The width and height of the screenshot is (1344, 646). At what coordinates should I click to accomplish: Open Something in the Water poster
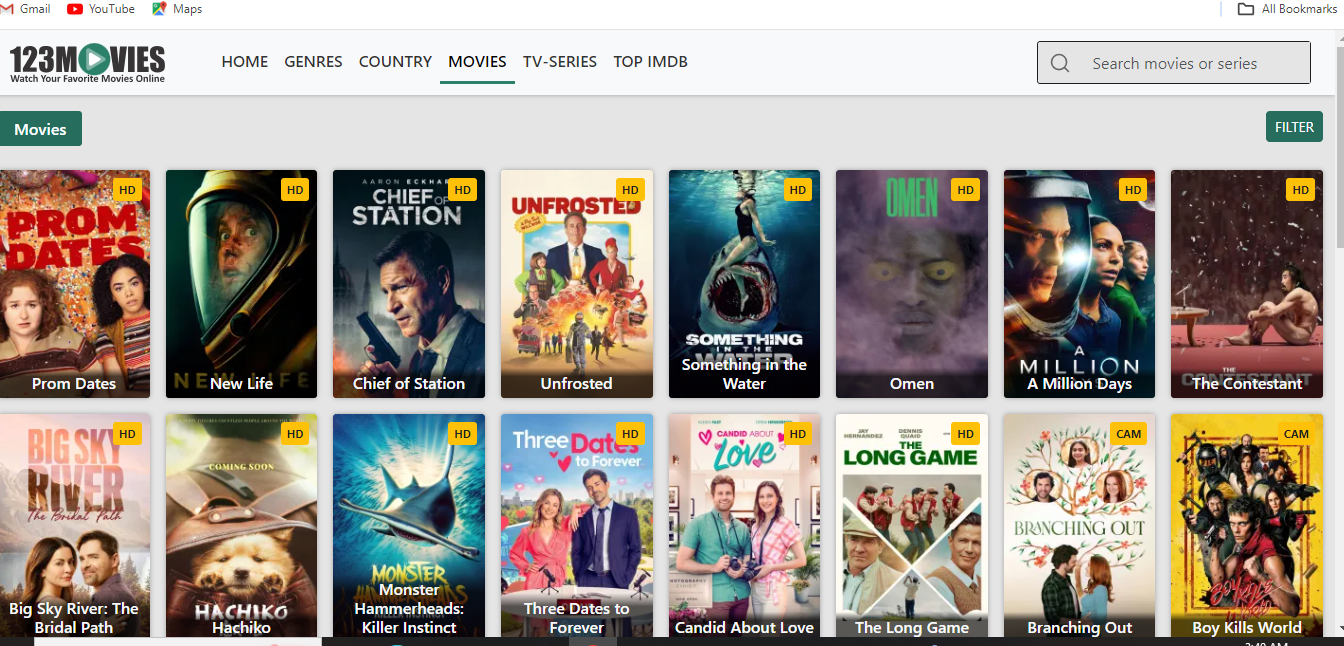(x=744, y=284)
